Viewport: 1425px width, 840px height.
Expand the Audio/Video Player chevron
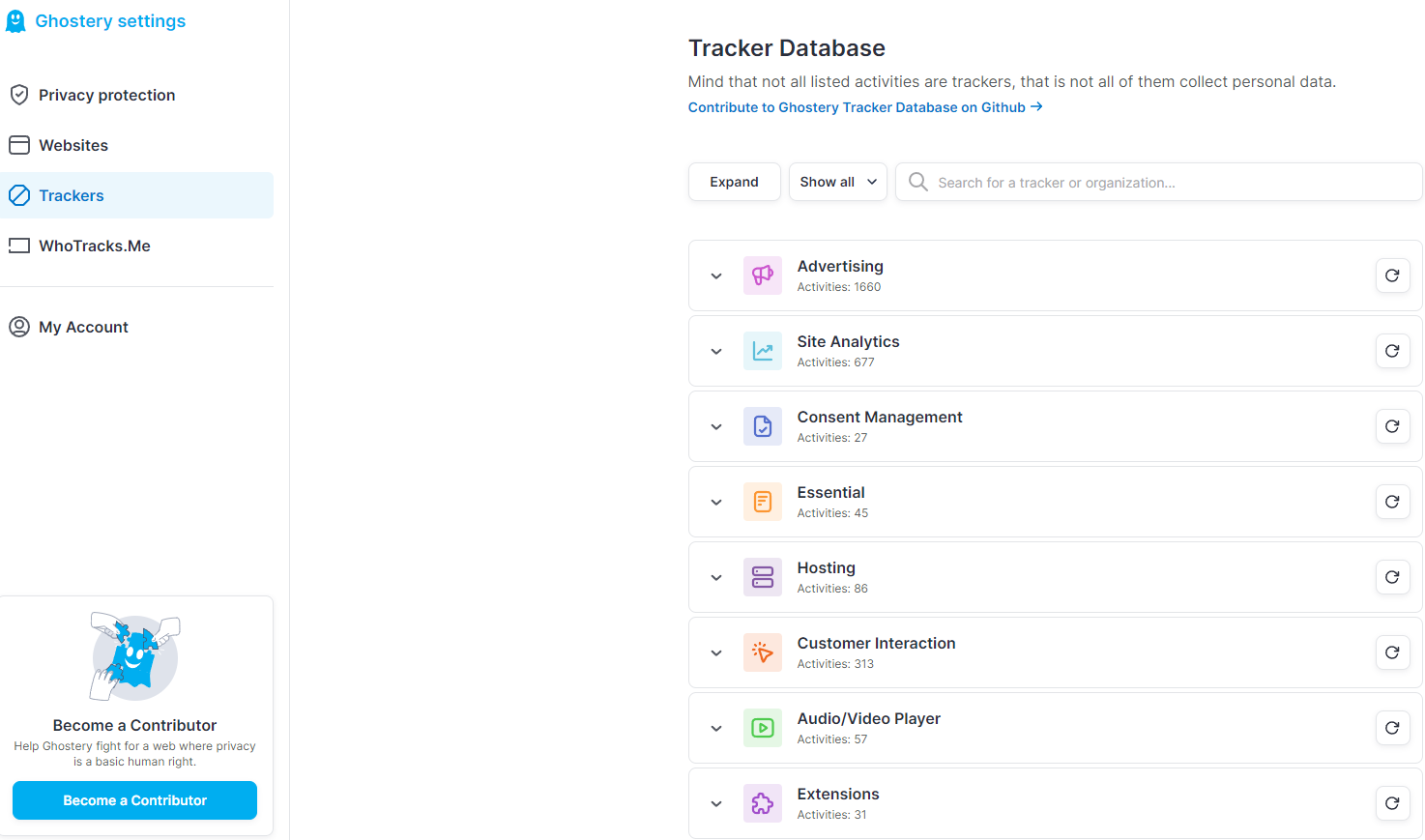[716, 729]
